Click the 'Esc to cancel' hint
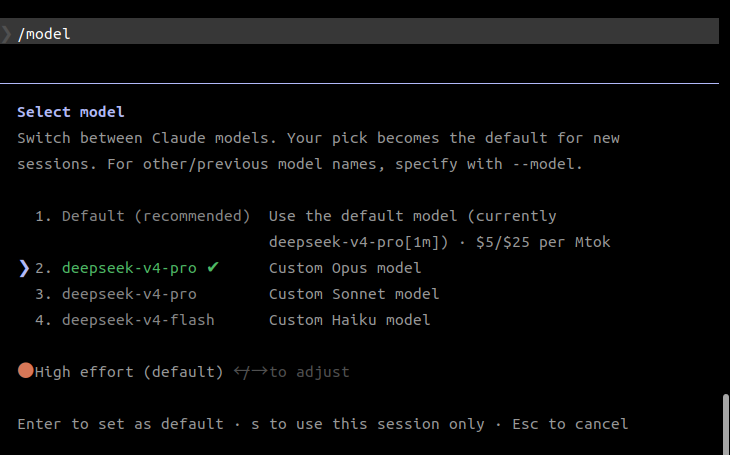Image resolution: width=730 pixels, height=455 pixels. [570, 424]
